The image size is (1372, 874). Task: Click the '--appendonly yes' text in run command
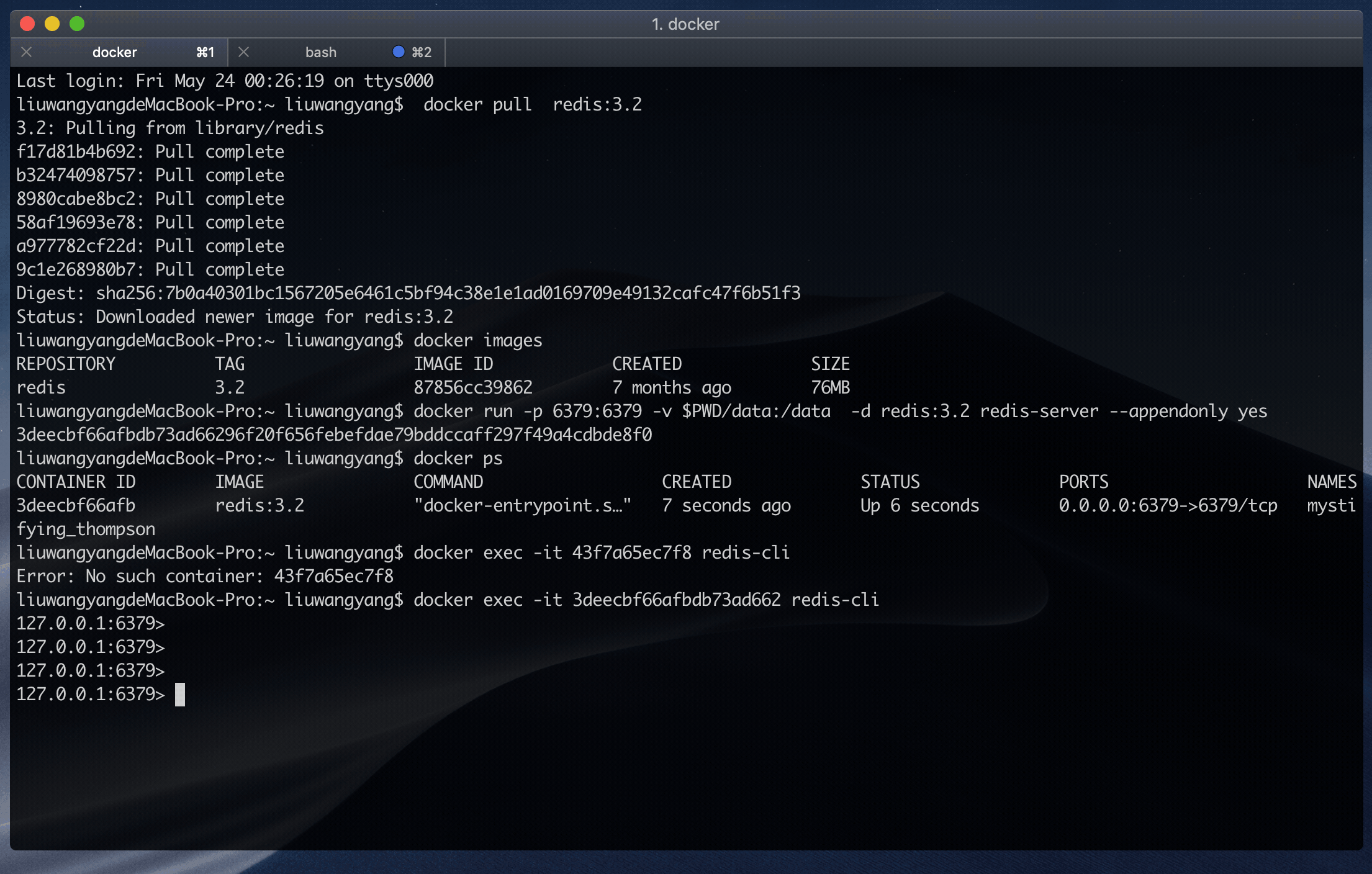pyautogui.click(x=1188, y=411)
